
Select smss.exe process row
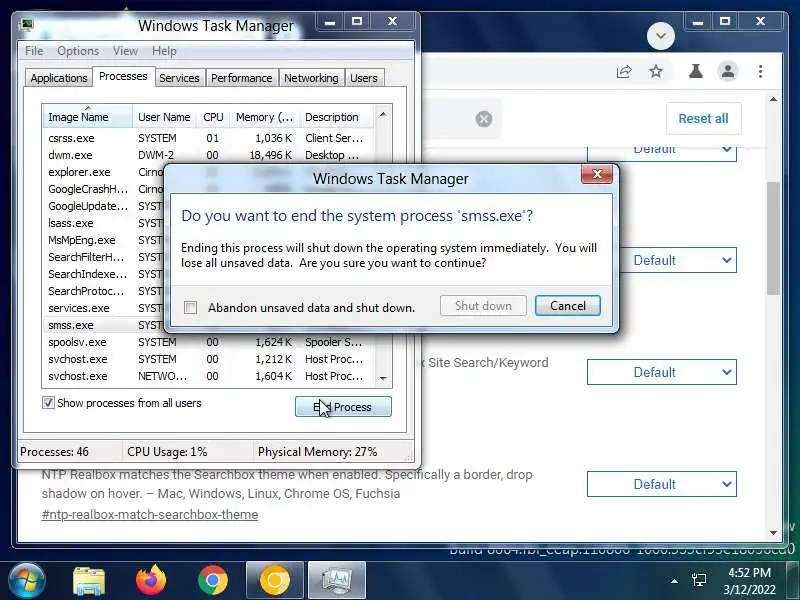[x=104, y=325]
